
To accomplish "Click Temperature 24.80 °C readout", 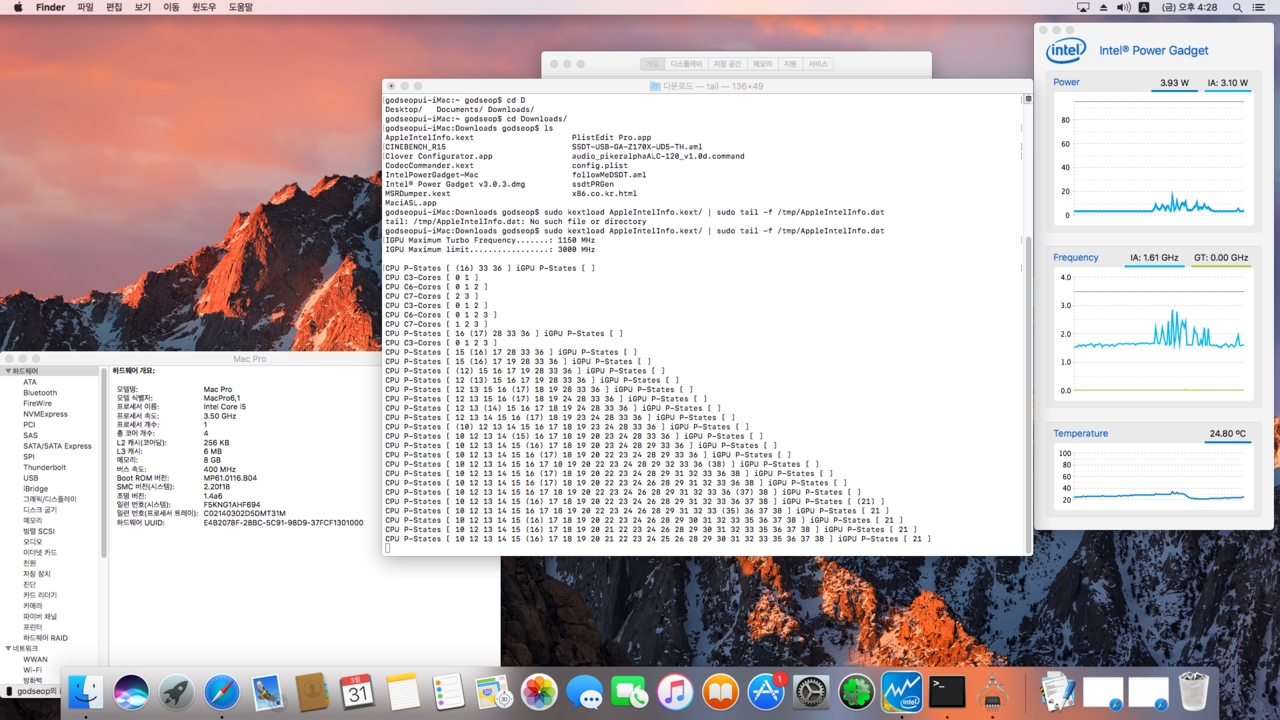I will tap(1227, 434).
